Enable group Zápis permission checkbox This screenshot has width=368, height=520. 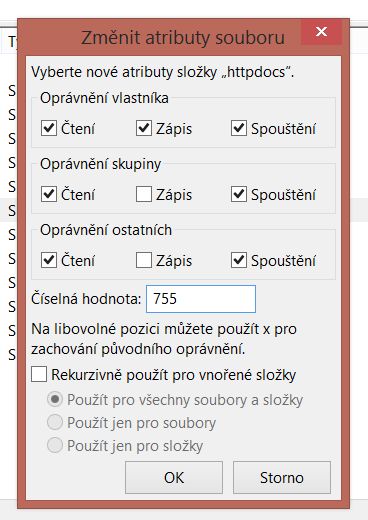coord(144,194)
